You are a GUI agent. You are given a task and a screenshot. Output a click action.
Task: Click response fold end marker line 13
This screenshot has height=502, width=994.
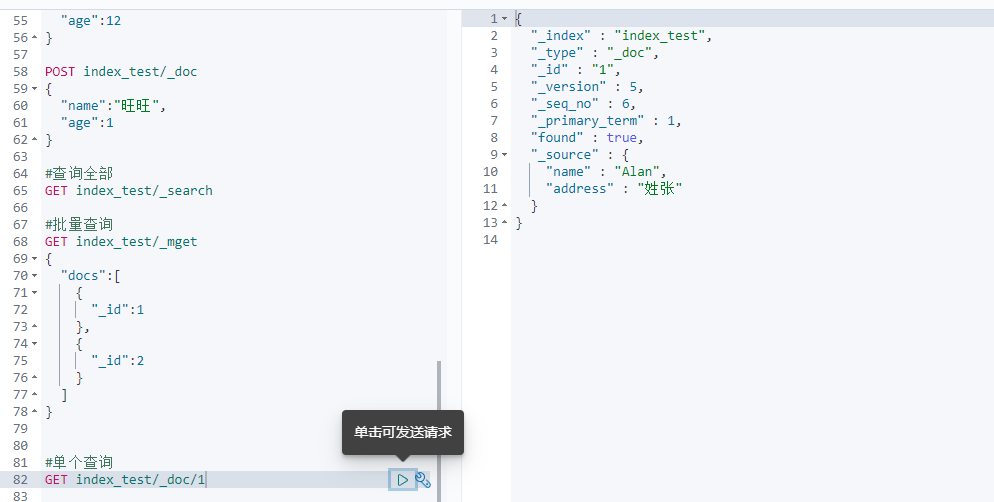pos(505,222)
